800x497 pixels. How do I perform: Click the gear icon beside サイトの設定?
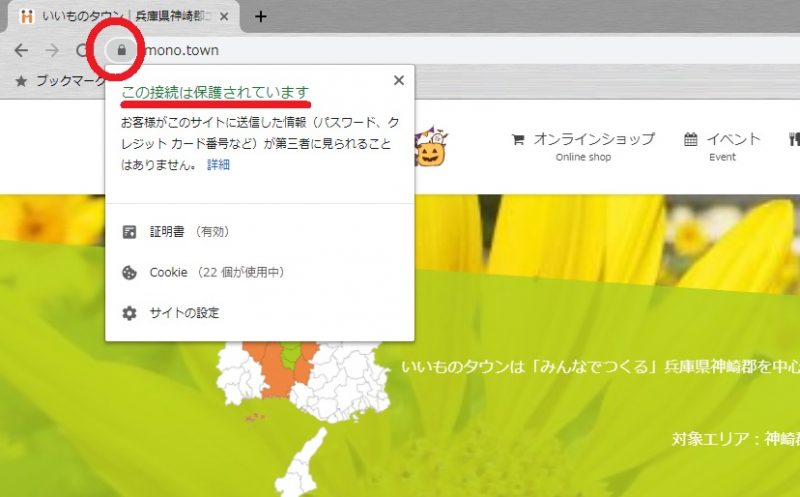click(x=129, y=313)
